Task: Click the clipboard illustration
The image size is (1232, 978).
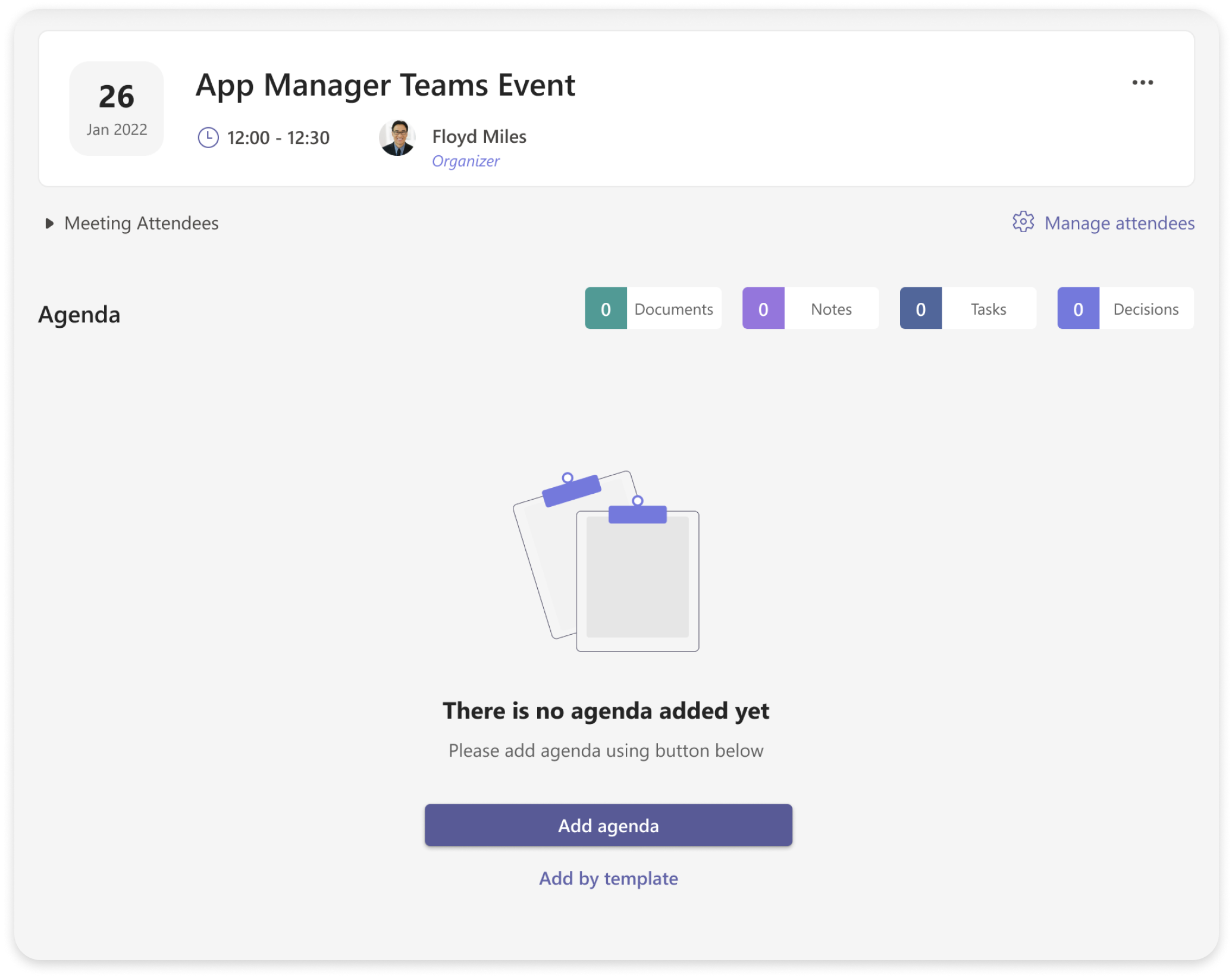Action: coord(606,562)
